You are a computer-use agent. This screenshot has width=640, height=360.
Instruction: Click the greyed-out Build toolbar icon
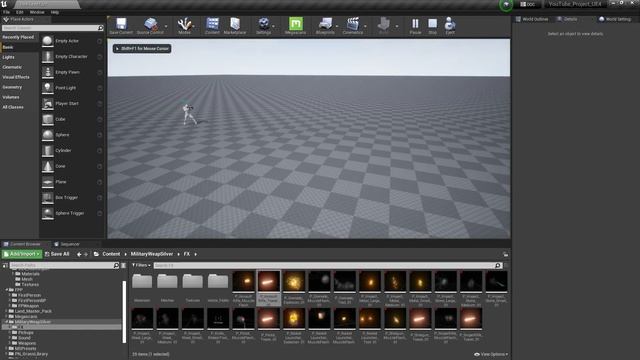pos(384,24)
